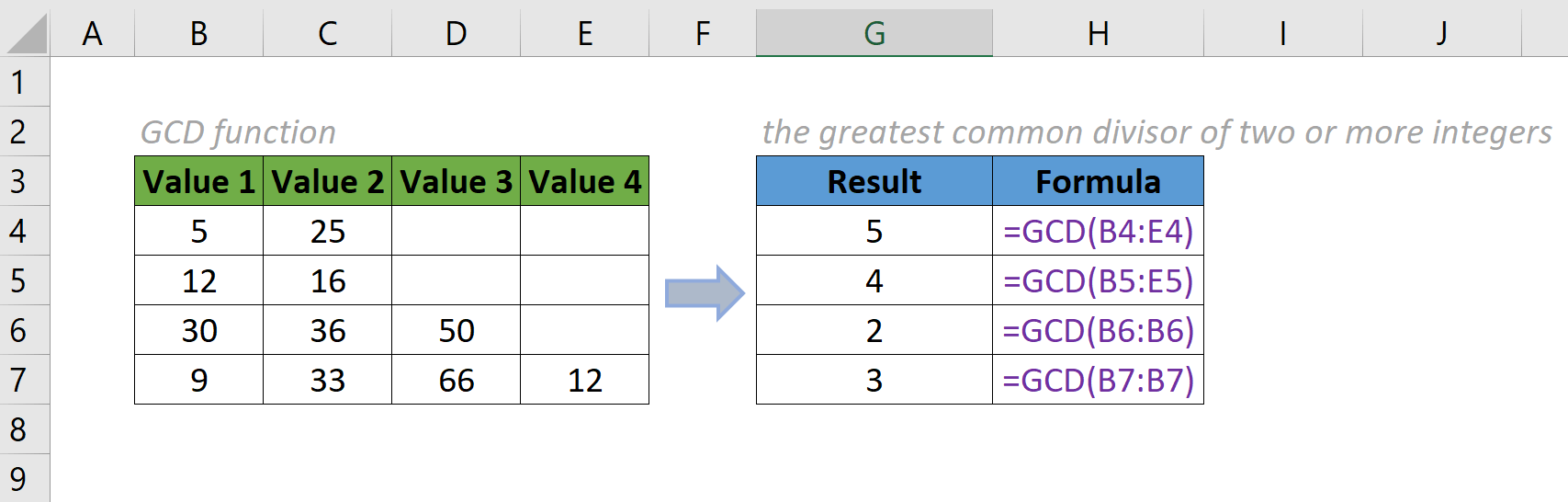Click the blue Result header cell
This screenshot has width=1568, height=502.
[x=874, y=181]
